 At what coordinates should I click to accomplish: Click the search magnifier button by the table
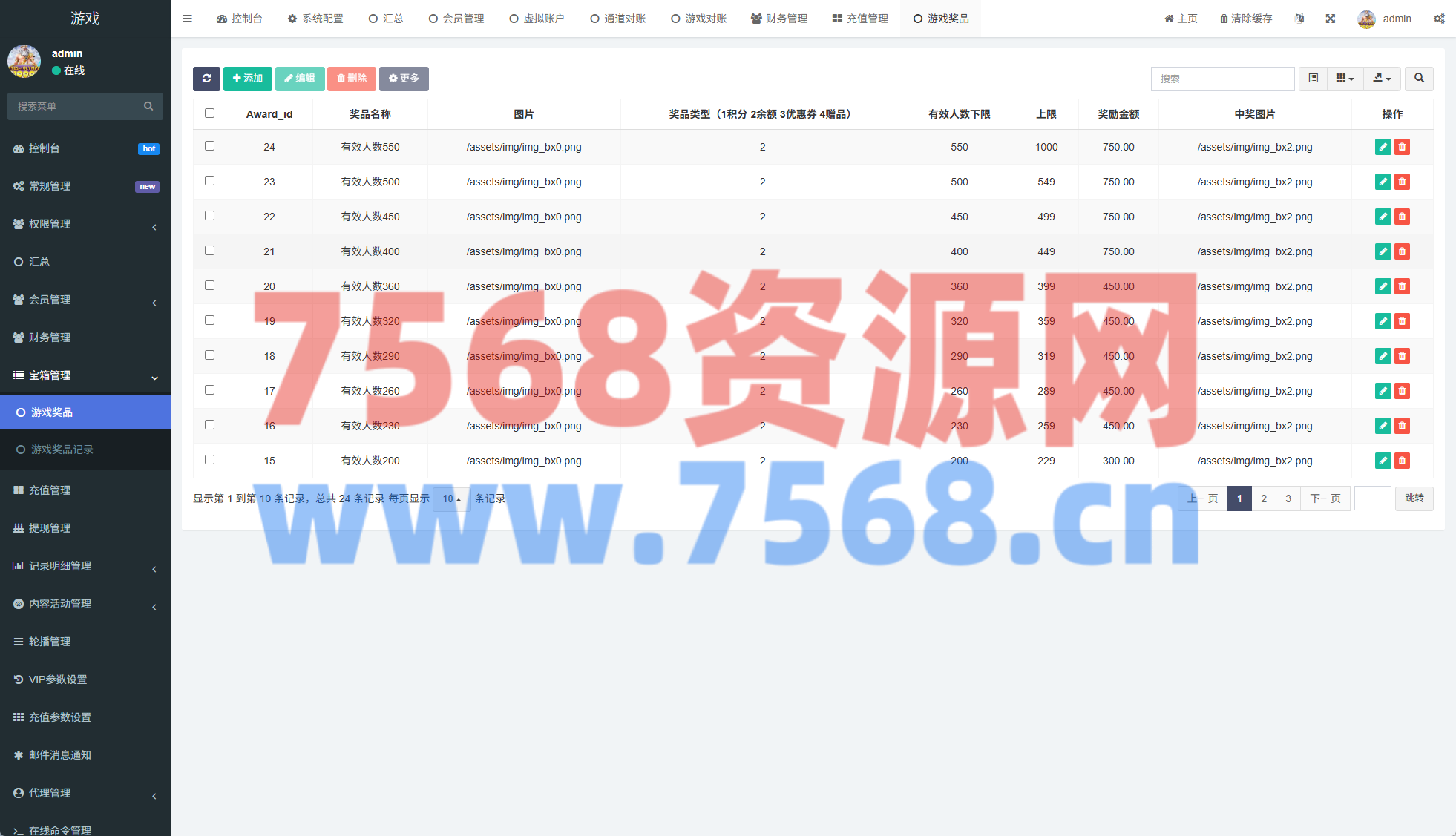pyautogui.click(x=1419, y=79)
